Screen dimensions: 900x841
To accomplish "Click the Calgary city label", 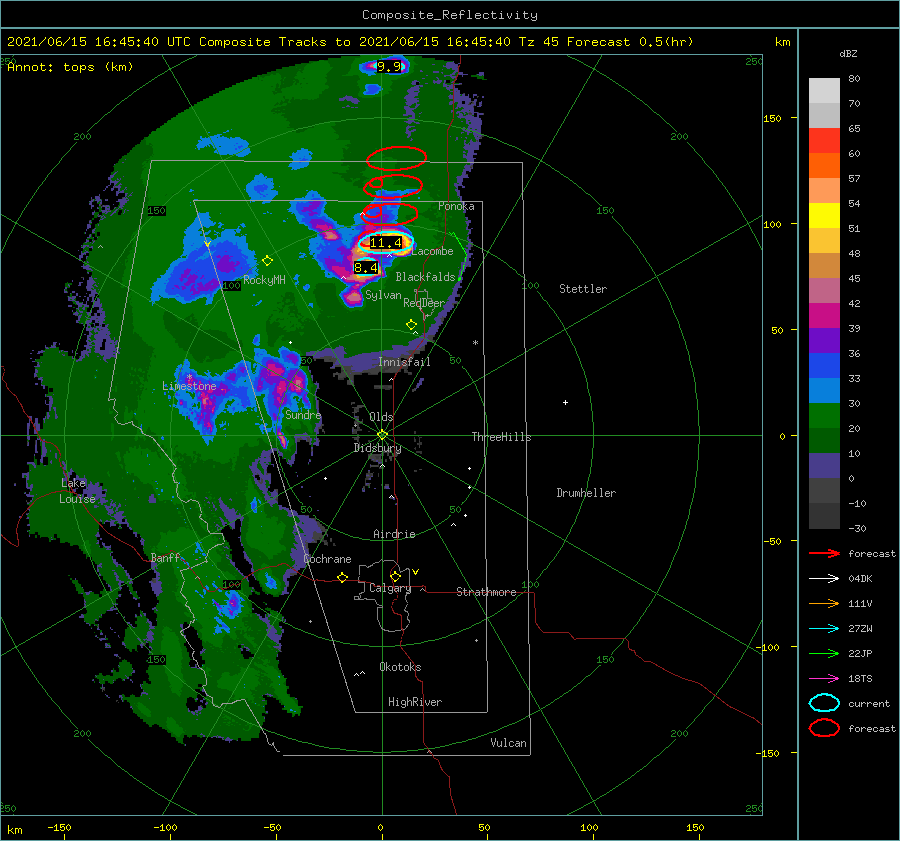I will [390, 588].
